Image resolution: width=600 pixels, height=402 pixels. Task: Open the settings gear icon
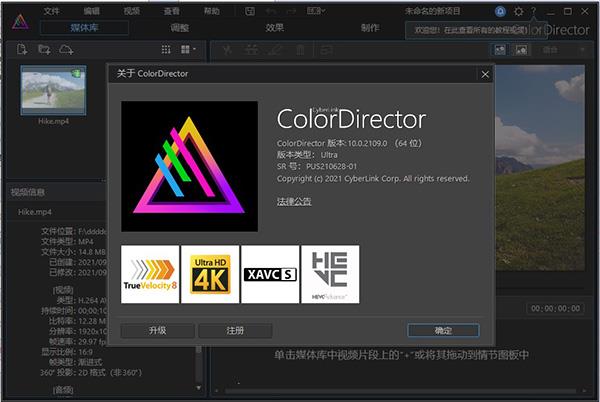(x=518, y=11)
